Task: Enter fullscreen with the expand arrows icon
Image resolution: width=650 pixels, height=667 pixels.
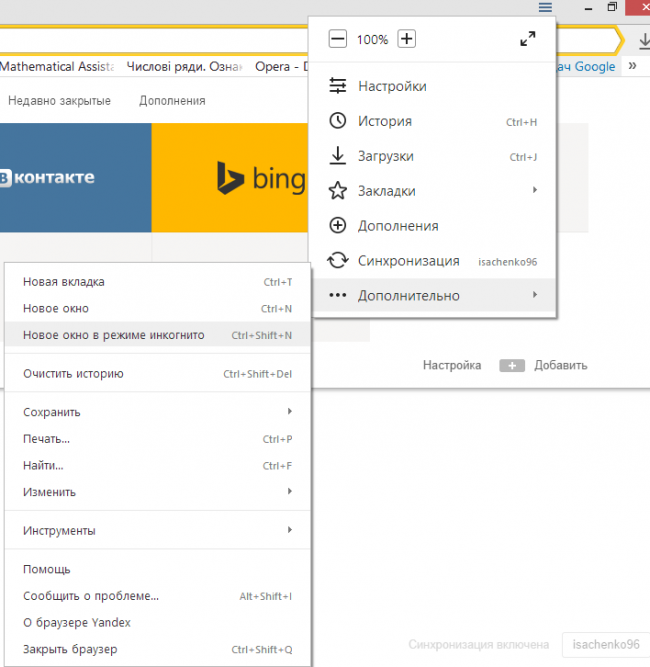Action: [x=528, y=39]
